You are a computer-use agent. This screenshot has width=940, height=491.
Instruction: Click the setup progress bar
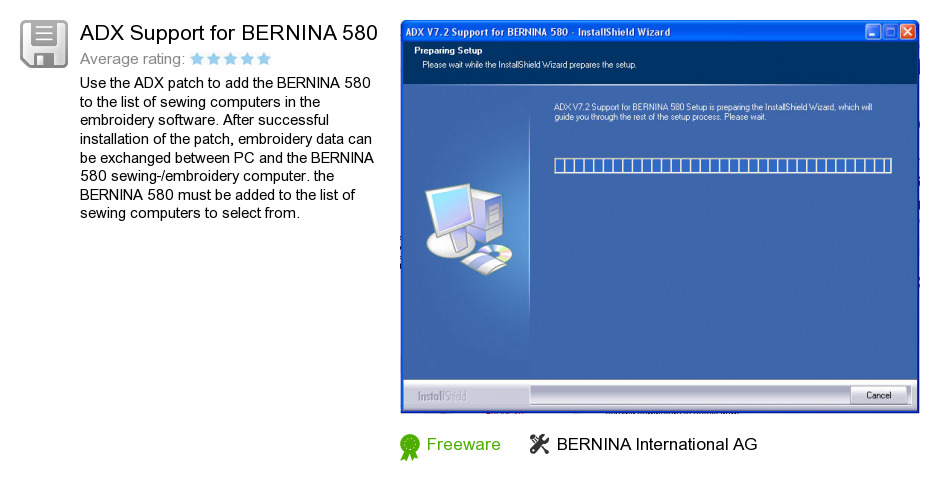[x=723, y=165]
